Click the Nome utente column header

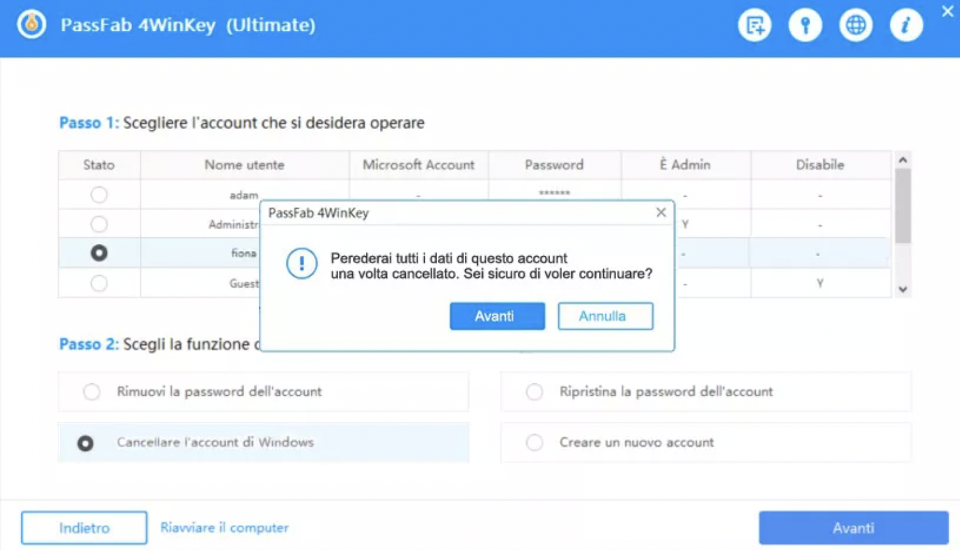[244, 165]
